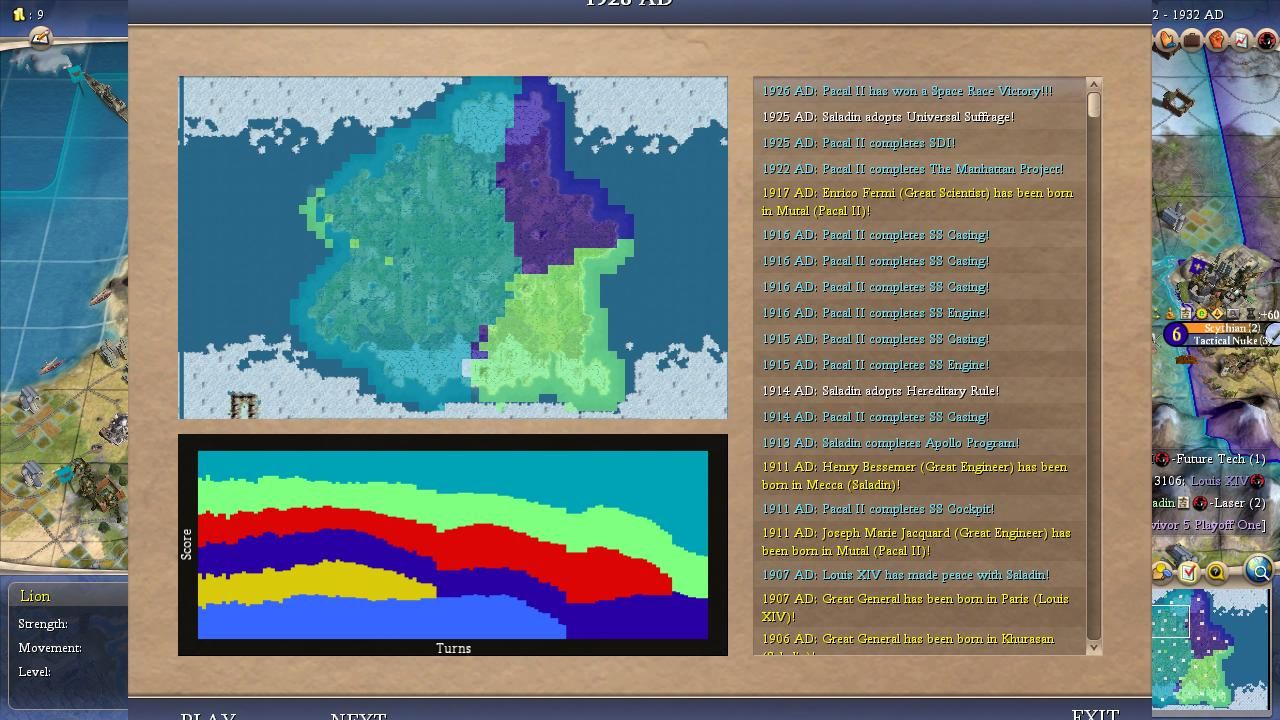The height and width of the screenshot is (720, 1280).
Task: Open the red Military Advisor icon
Action: (x=1267, y=41)
